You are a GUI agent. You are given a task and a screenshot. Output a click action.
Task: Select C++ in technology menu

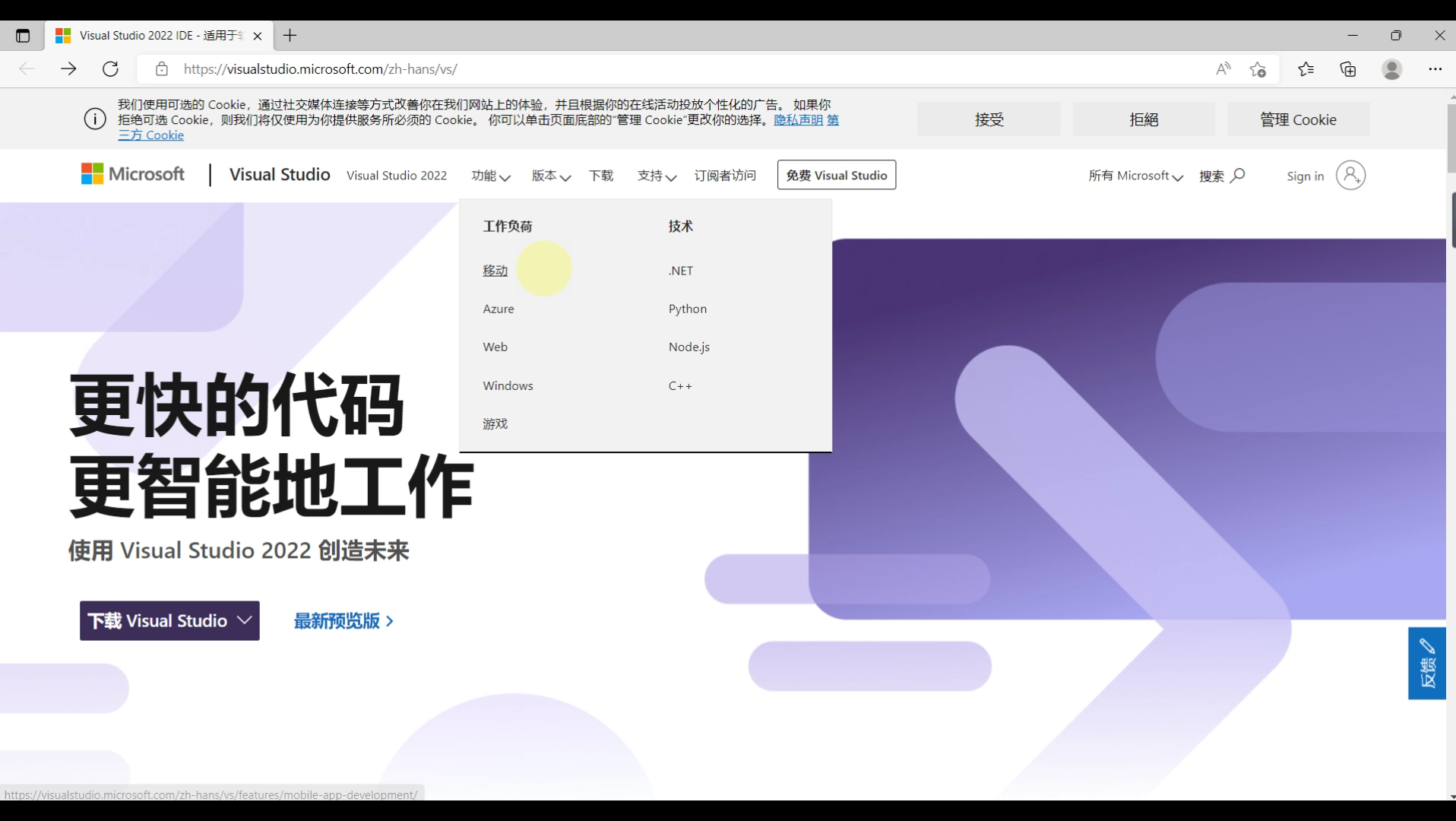pos(680,385)
